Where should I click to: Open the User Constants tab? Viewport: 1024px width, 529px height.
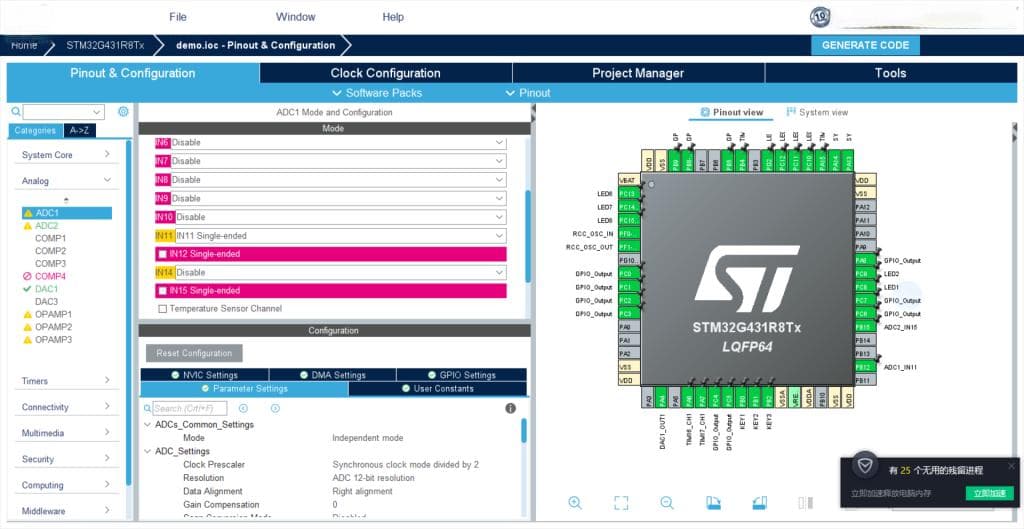(438, 389)
